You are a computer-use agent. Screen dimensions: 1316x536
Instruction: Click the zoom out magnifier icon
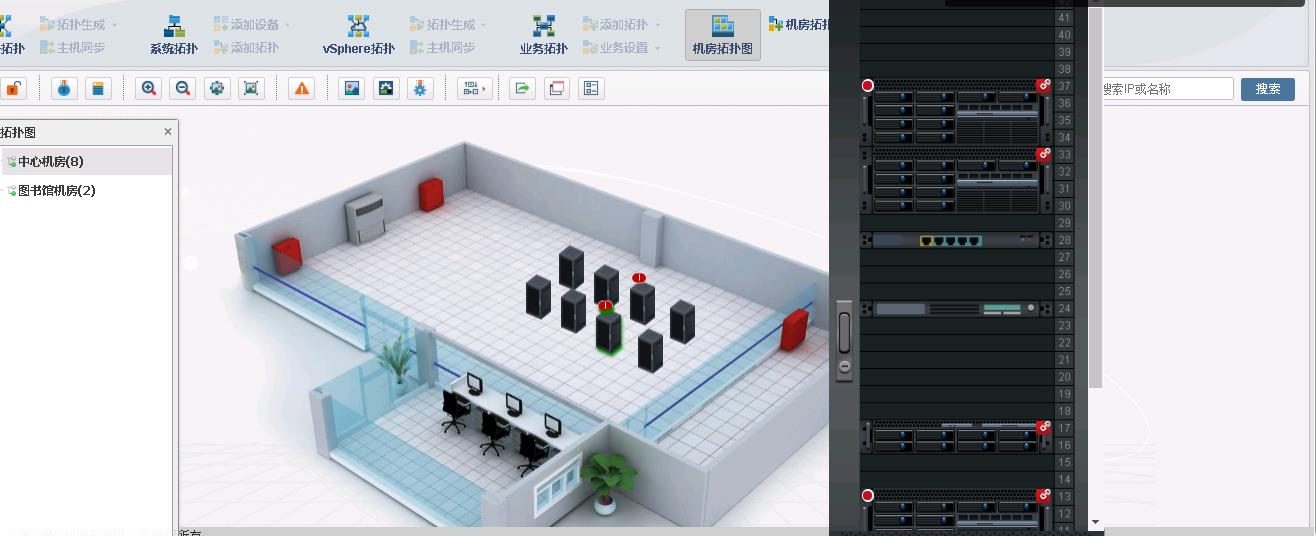pyautogui.click(x=183, y=89)
